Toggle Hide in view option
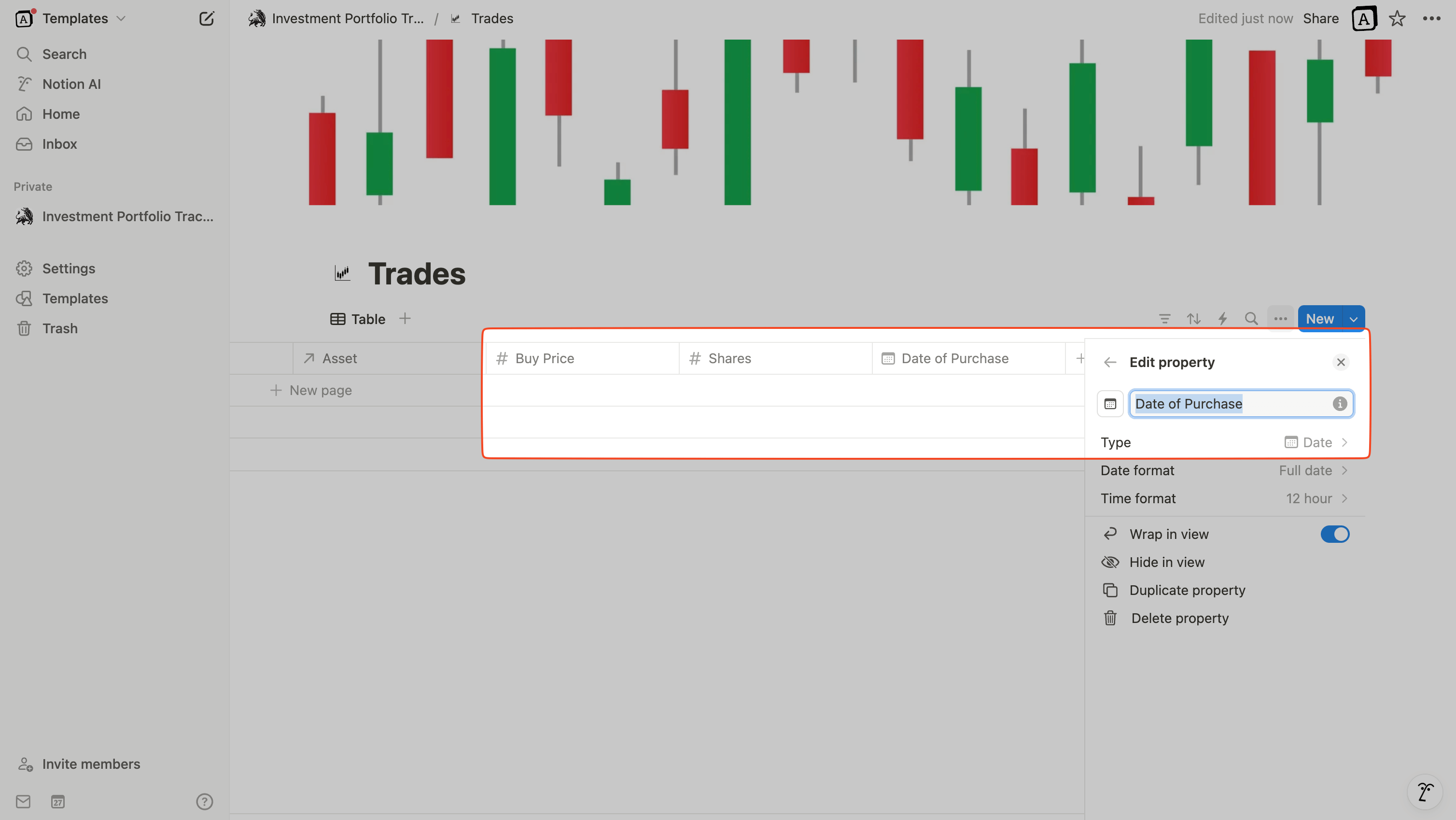The image size is (1456, 820). 1167,562
